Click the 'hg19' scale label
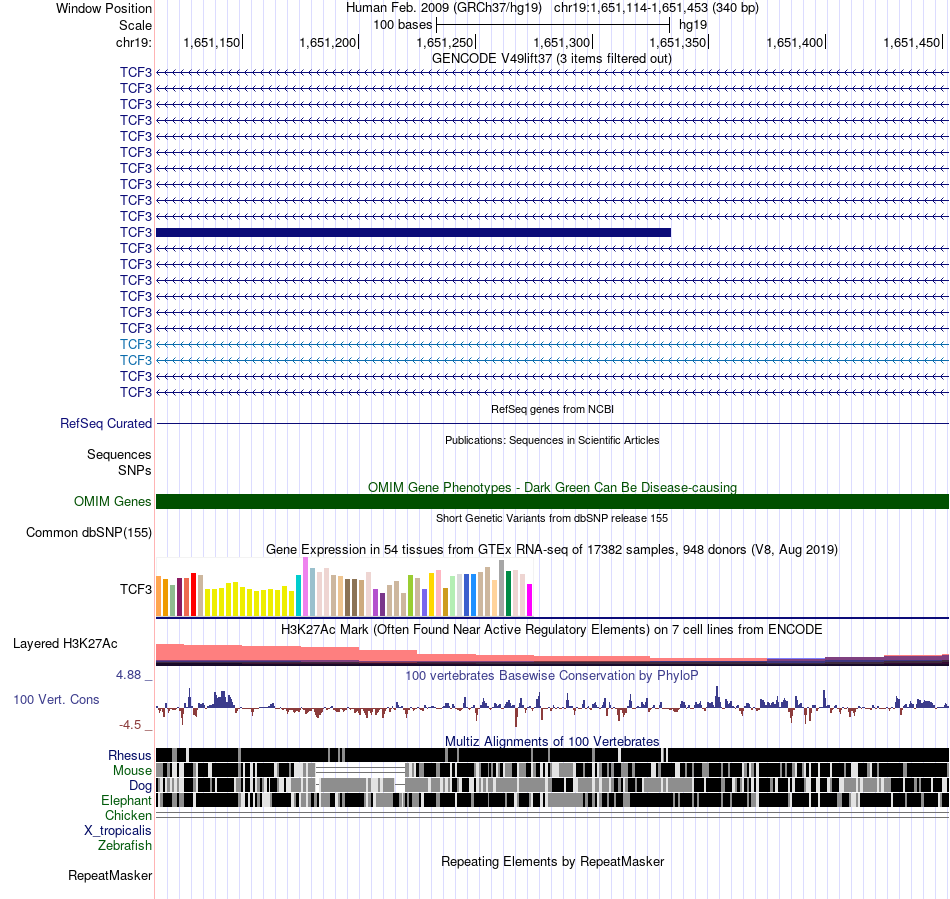Screen dimensions: 950x899 (693, 25)
